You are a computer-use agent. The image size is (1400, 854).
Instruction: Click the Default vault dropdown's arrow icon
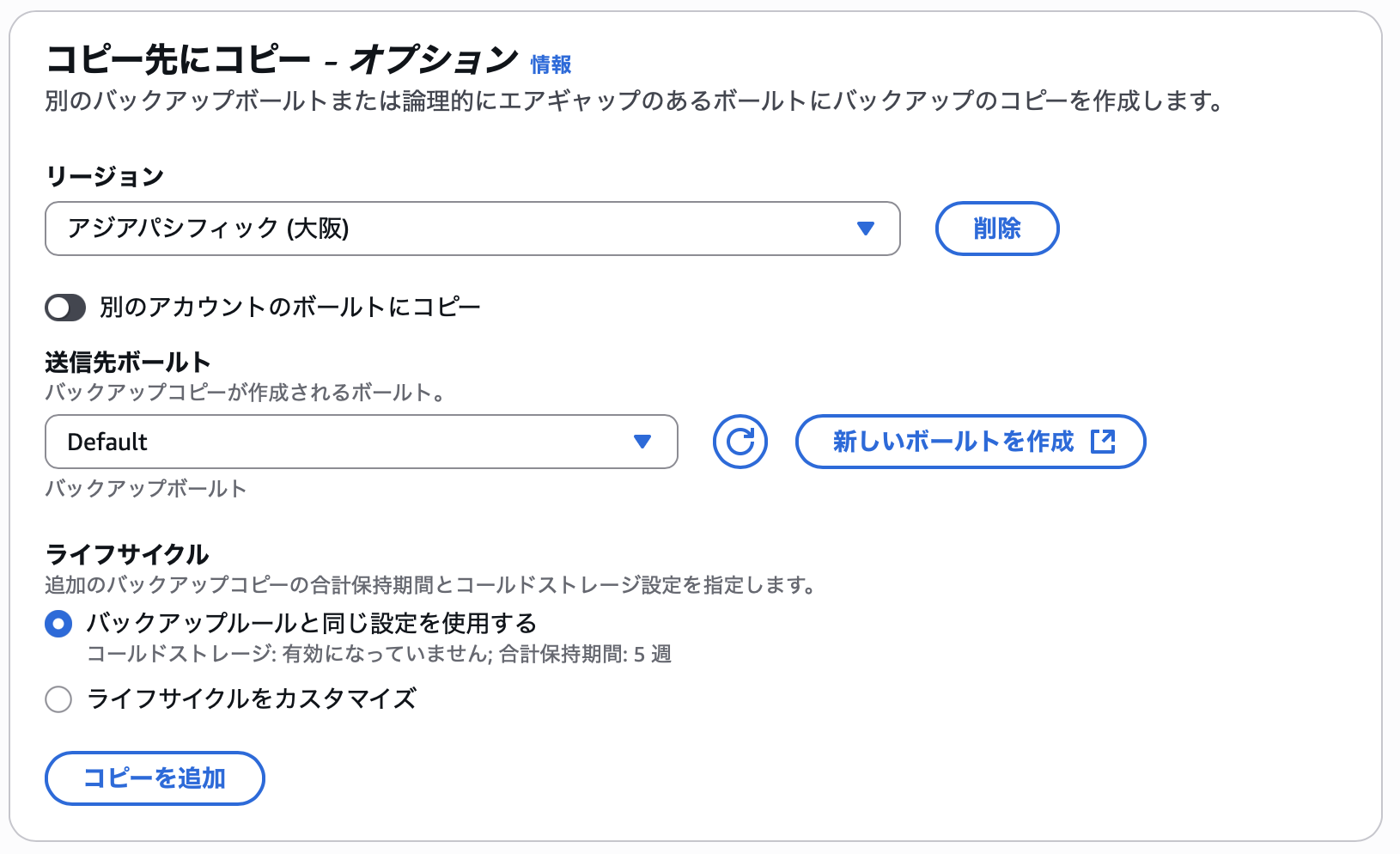tap(642, 442)
